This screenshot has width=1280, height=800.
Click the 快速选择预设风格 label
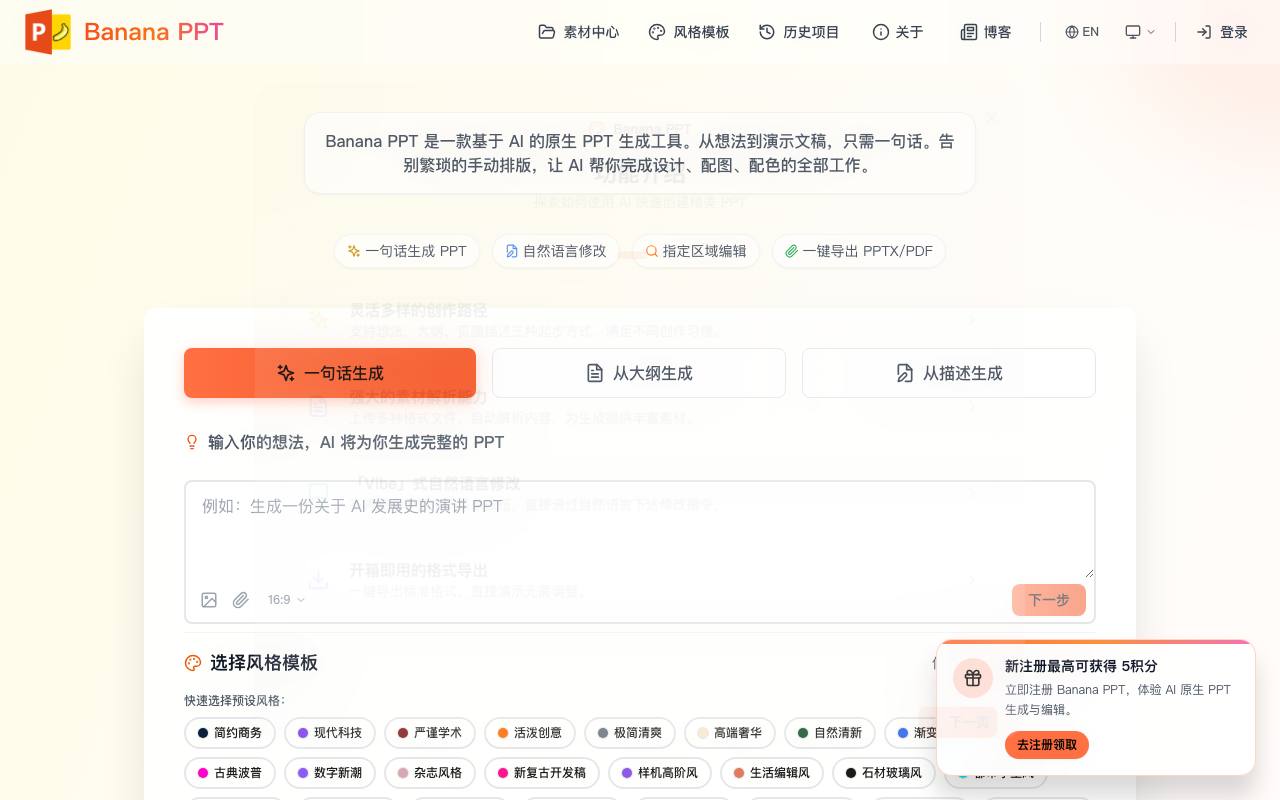(x=234, y=701)
